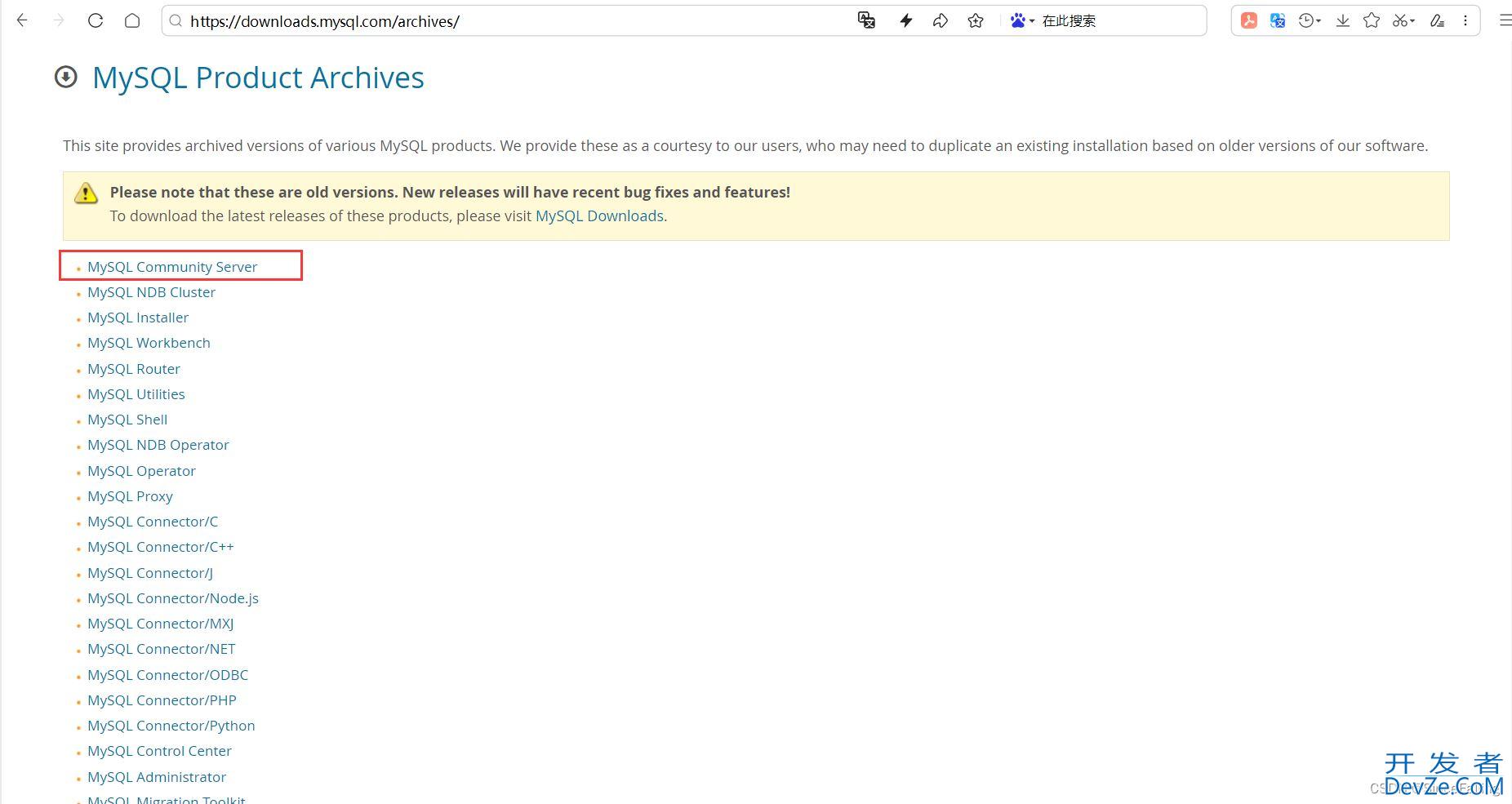Open MySQL Connector/ODBC archive link

[x=168, y=675]
